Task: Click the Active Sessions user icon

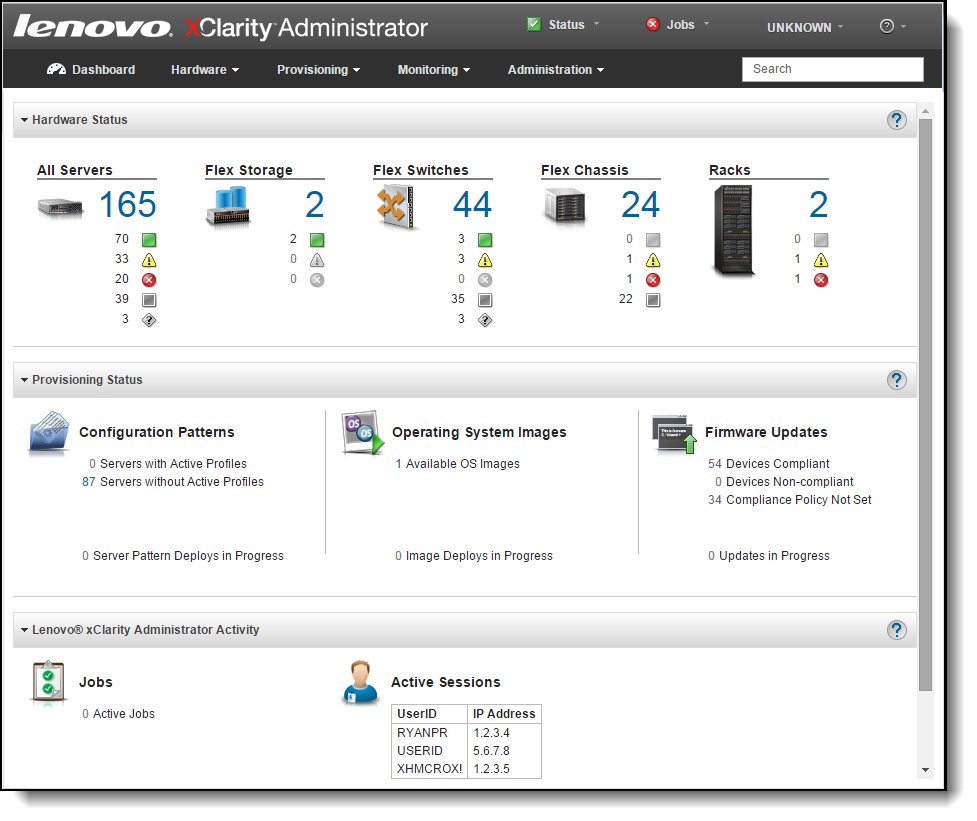Action: [361, 682]
